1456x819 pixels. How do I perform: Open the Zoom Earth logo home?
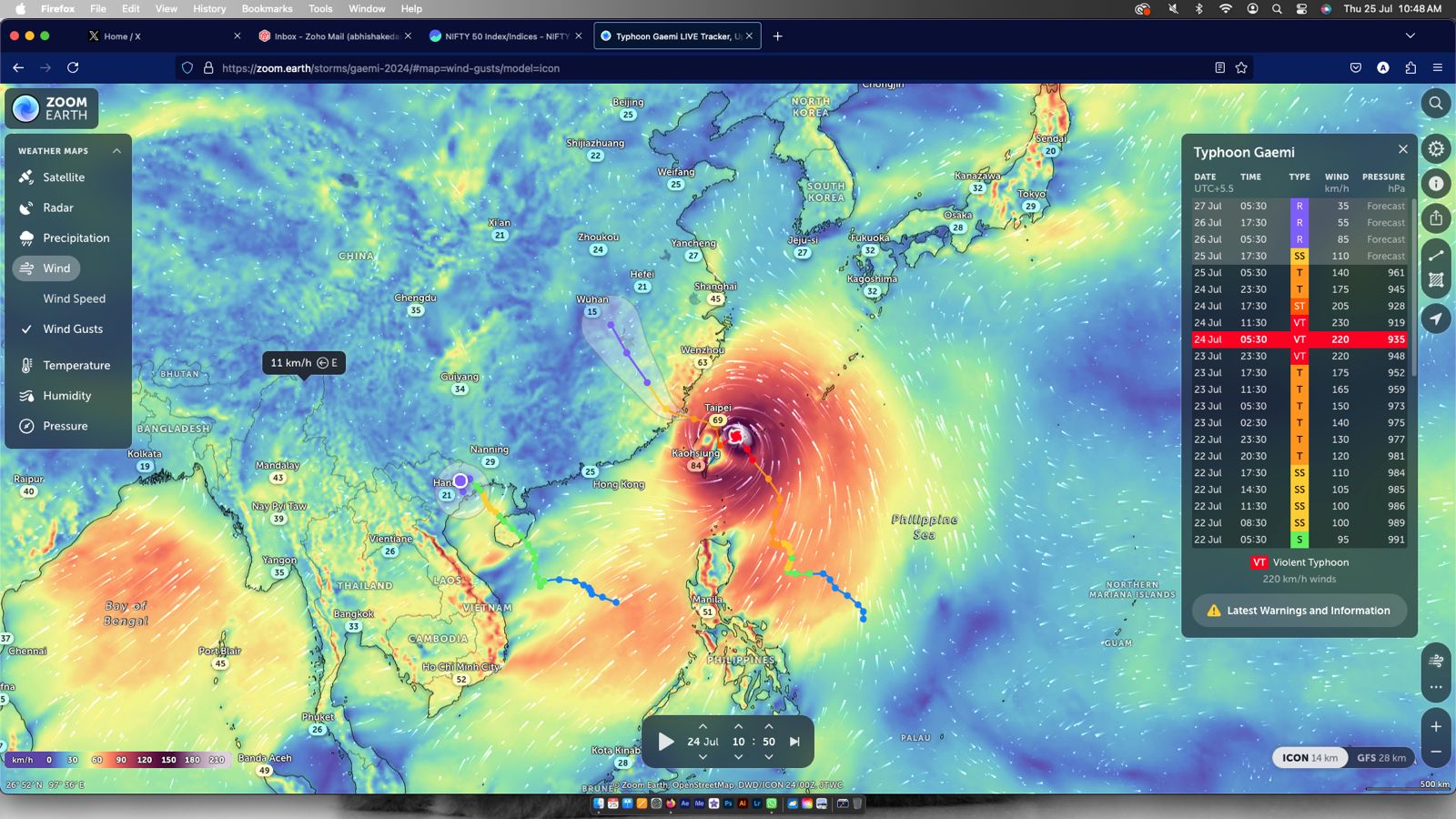point(52,108)
